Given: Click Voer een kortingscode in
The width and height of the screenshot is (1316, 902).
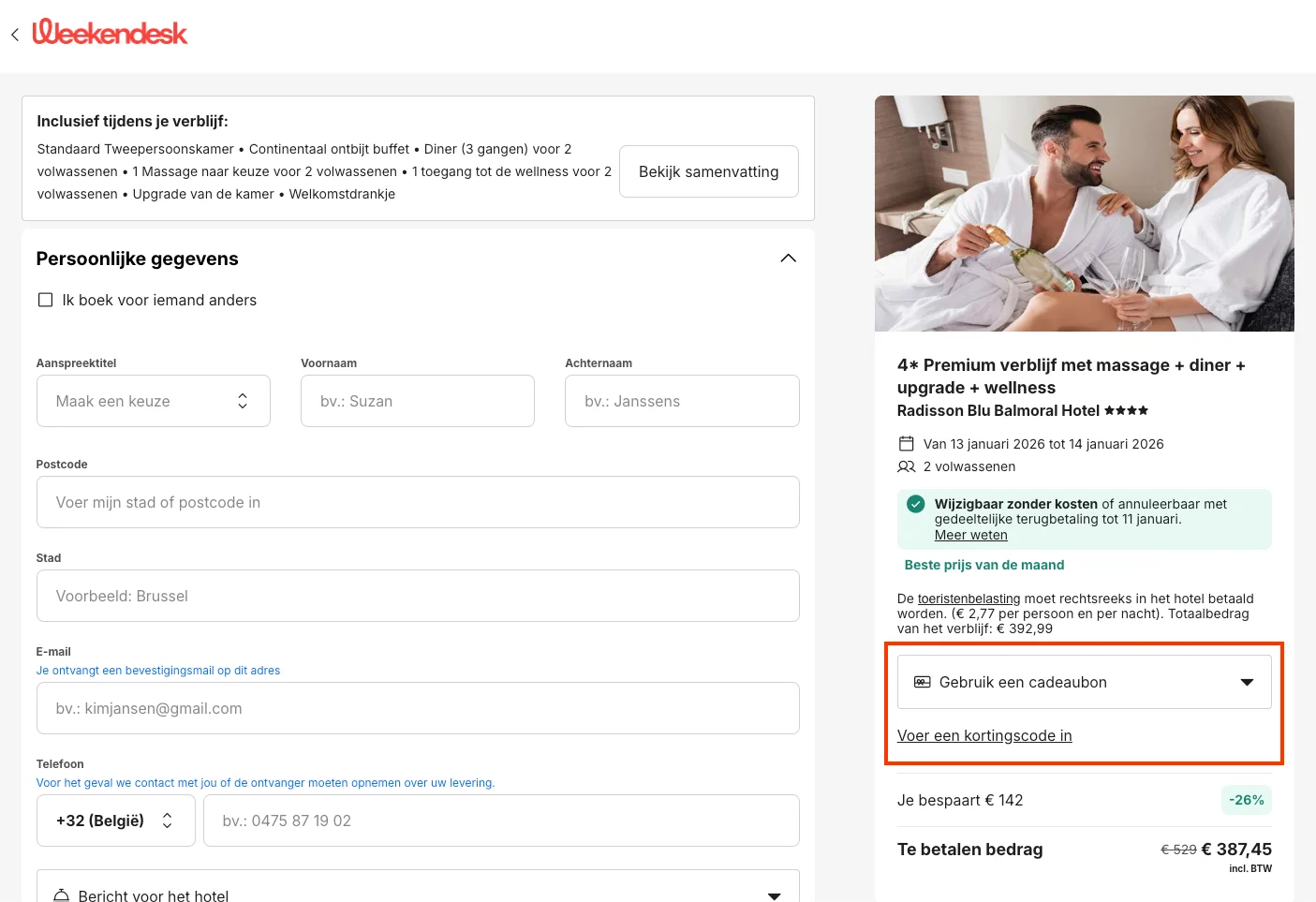Looking at the screenshot, I should point(984,735).
